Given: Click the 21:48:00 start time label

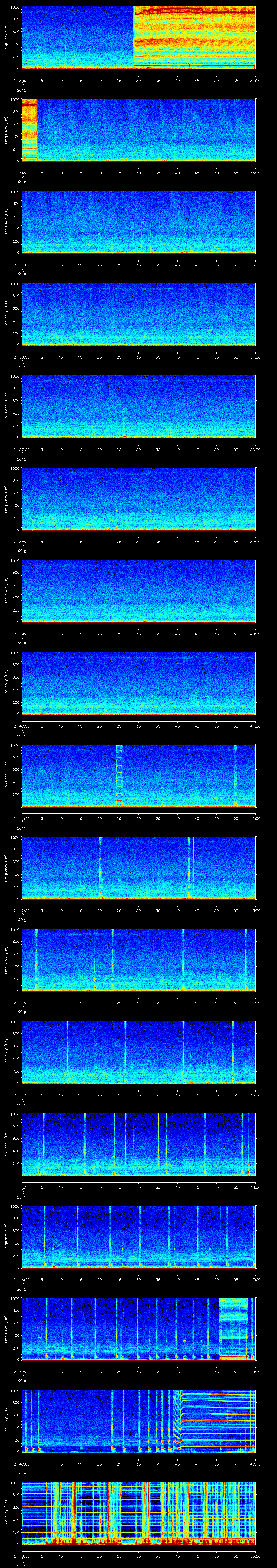Looking at the screenshot, I should pos(21,1464).
